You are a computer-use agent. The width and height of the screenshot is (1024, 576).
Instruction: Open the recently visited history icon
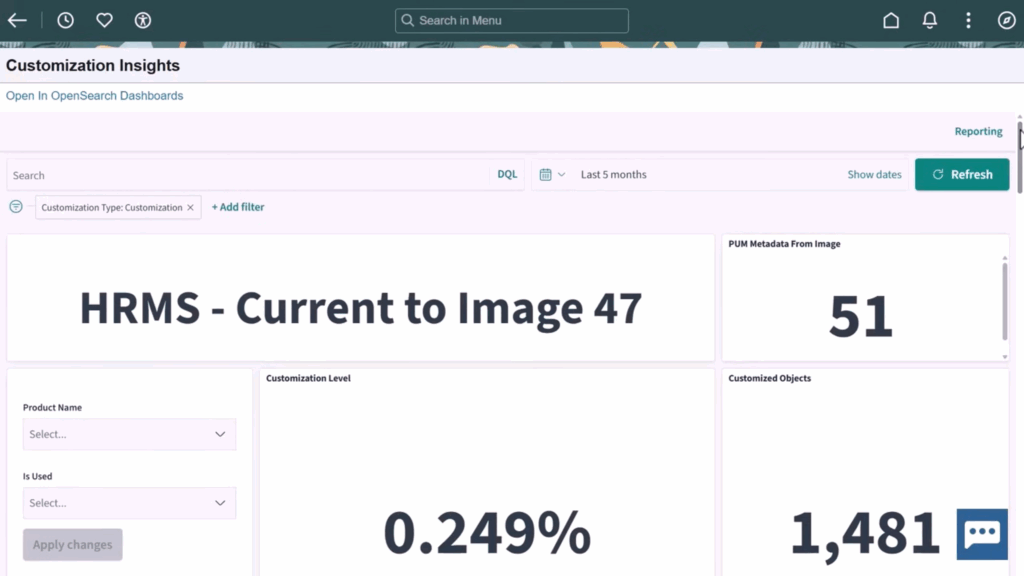[65, 20]
